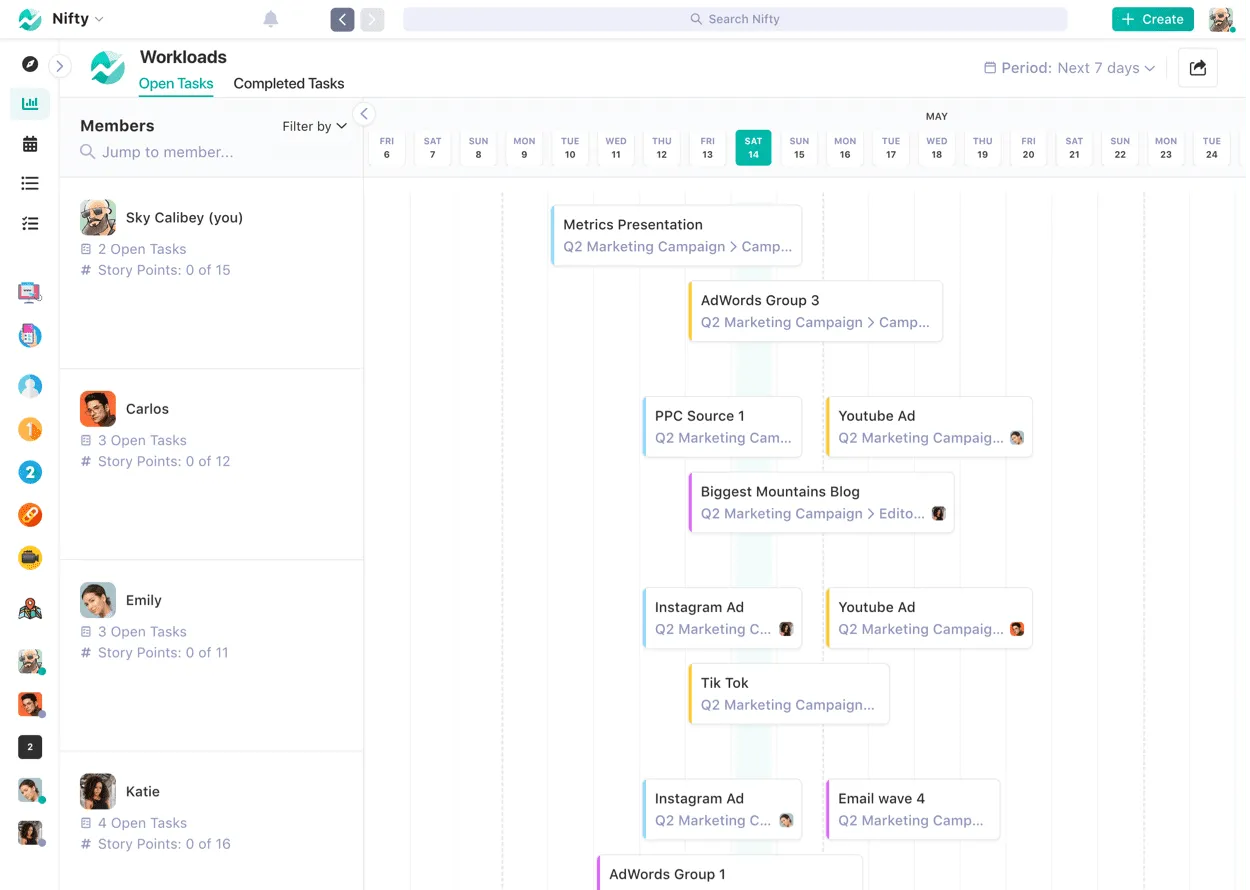Click the timeline back chevron near the dates
The width and height of the screenshot is (1250, 890).
364,113
